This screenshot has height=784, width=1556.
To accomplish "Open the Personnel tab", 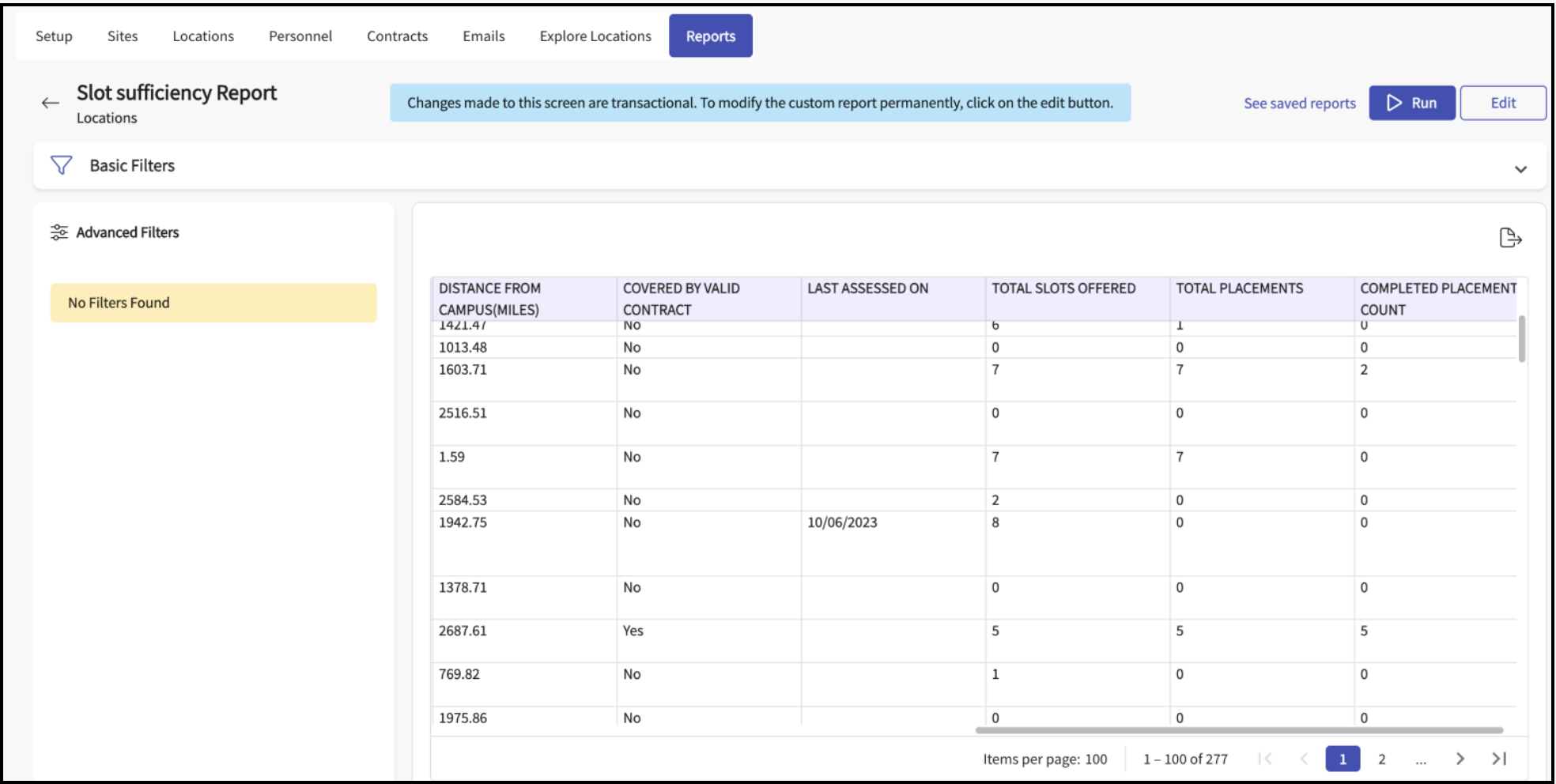I will tap(300, 36).
